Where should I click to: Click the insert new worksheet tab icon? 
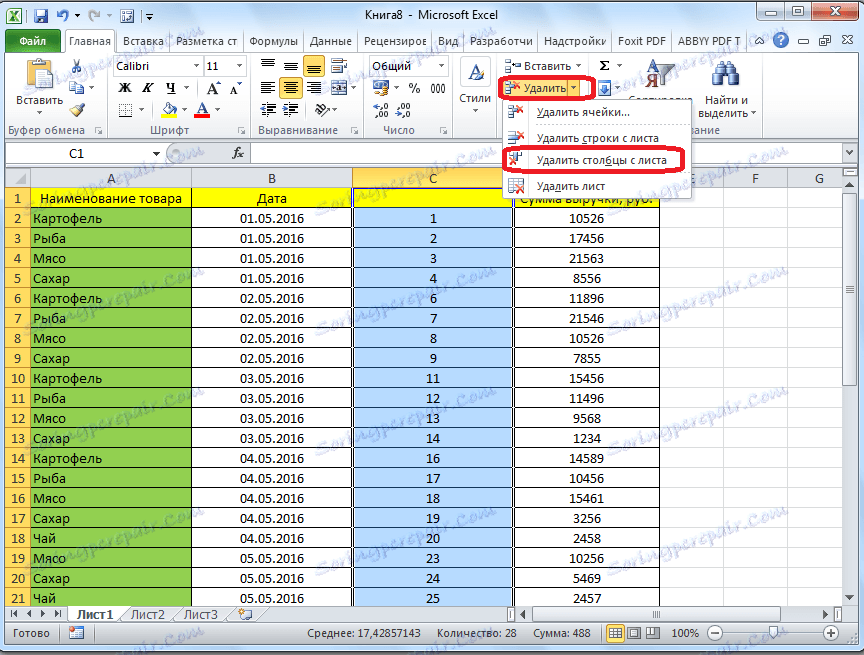point(244,614)
